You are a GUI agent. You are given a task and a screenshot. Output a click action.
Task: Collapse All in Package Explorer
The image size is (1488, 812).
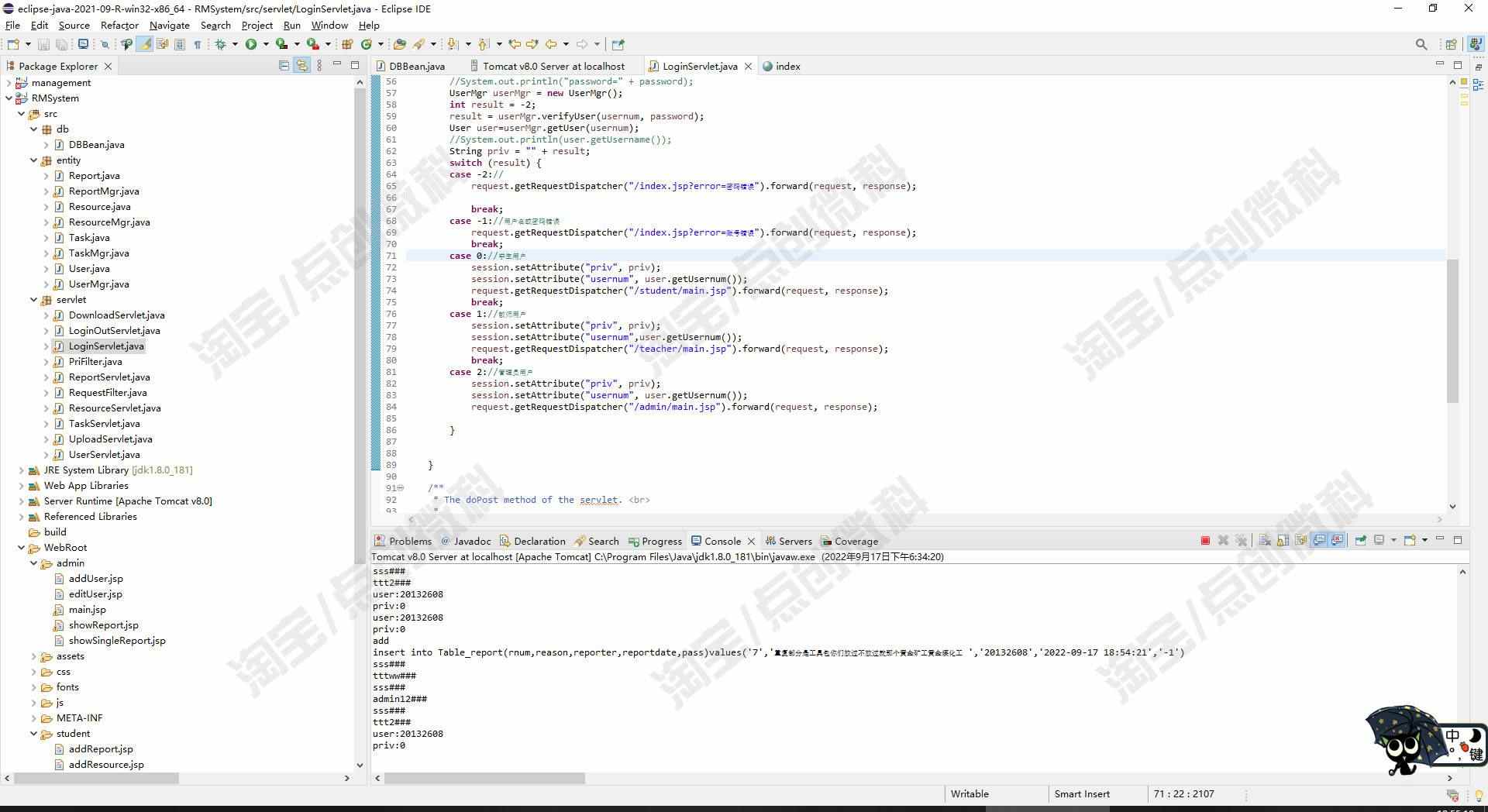pyautogui.click(x=284, y=66)
